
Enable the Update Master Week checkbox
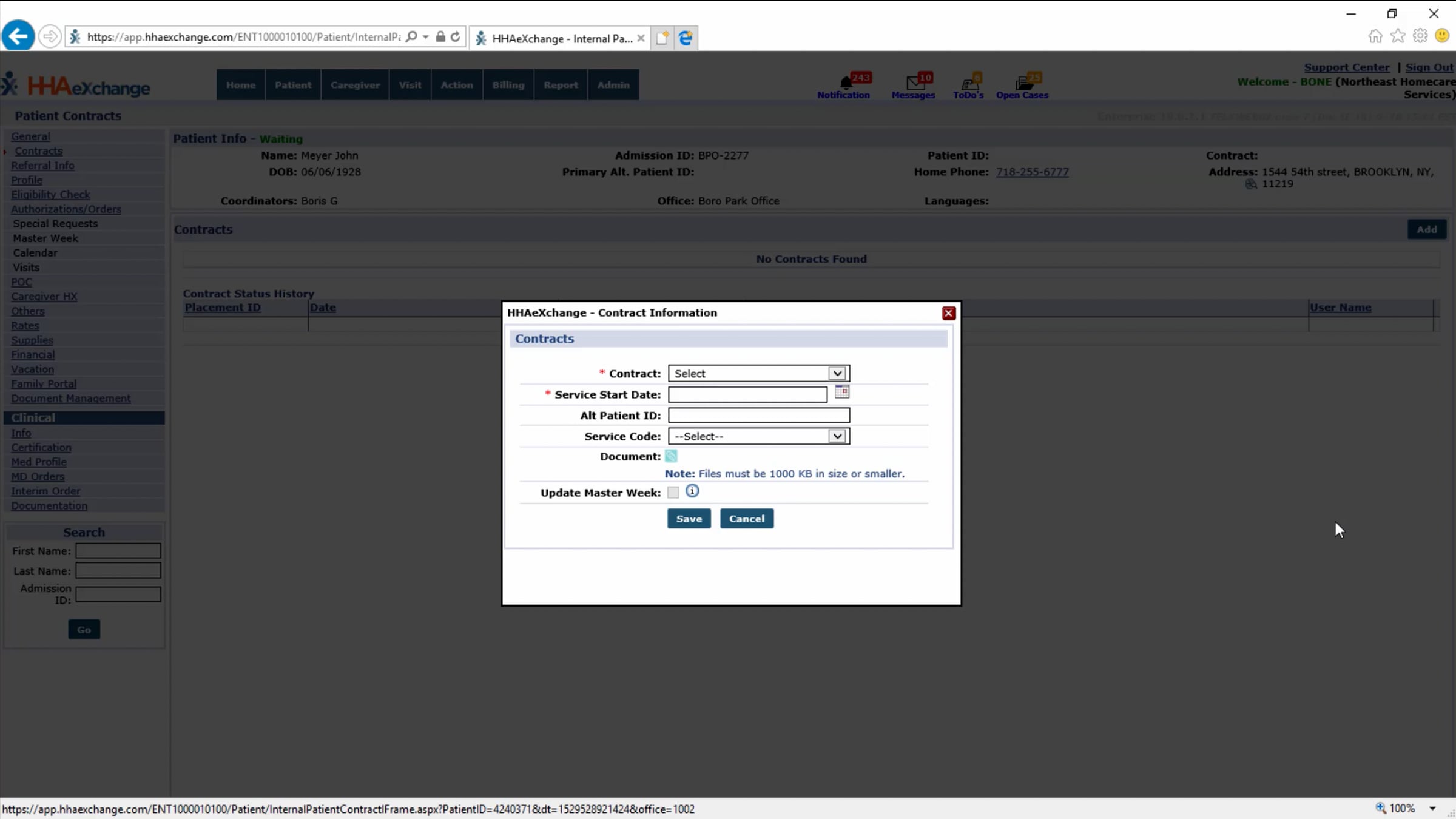pyautogui.click(x=673, y=493)
